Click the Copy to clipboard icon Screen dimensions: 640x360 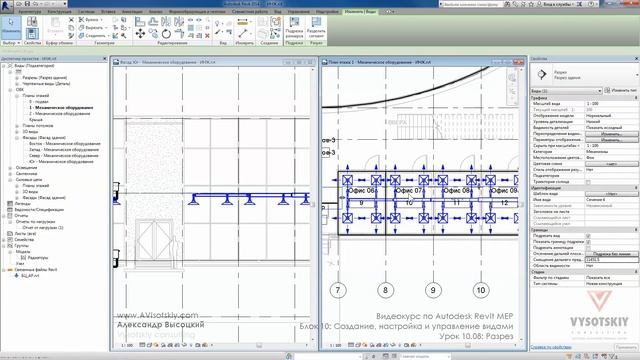[71, 28]
